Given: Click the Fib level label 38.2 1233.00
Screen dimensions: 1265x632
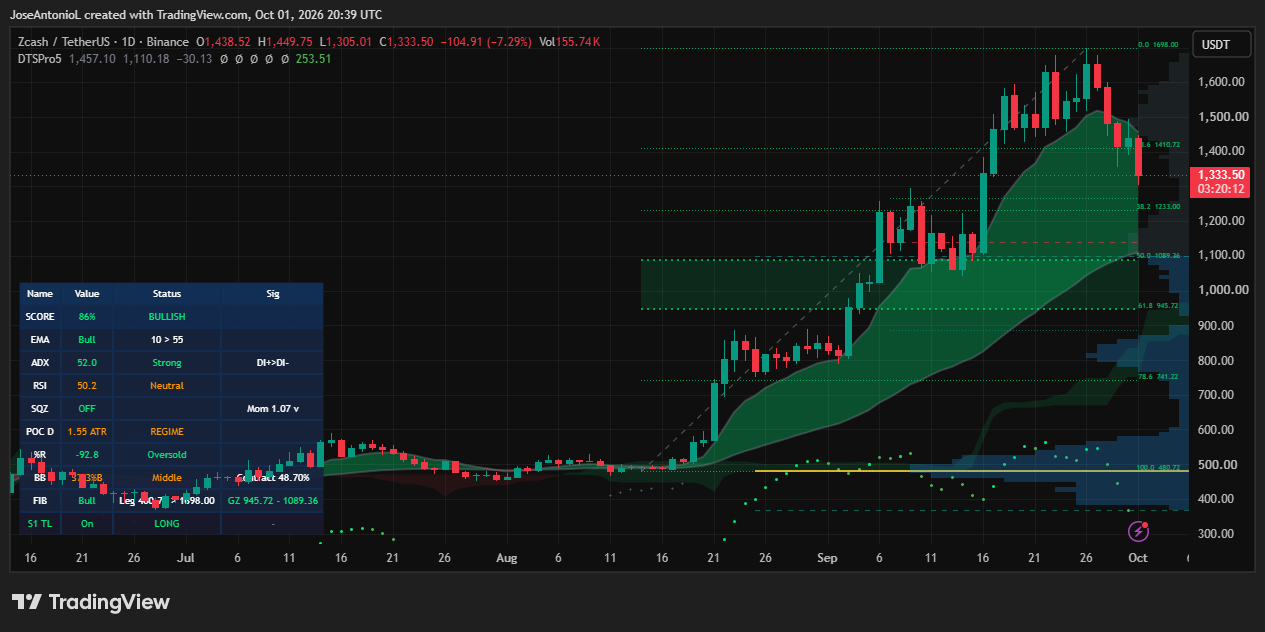Looking at the screenshot, I should 1158,206.
